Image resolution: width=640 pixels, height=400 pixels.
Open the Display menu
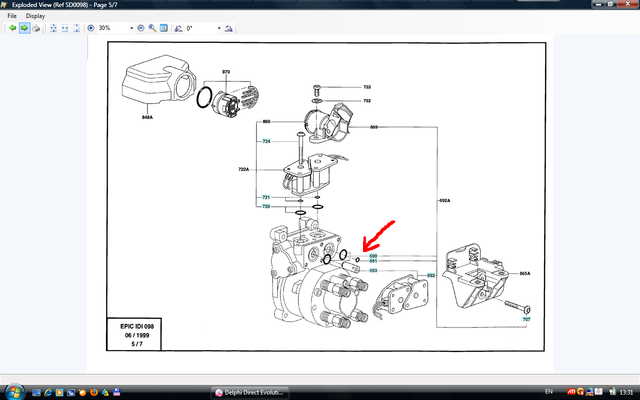35,16
